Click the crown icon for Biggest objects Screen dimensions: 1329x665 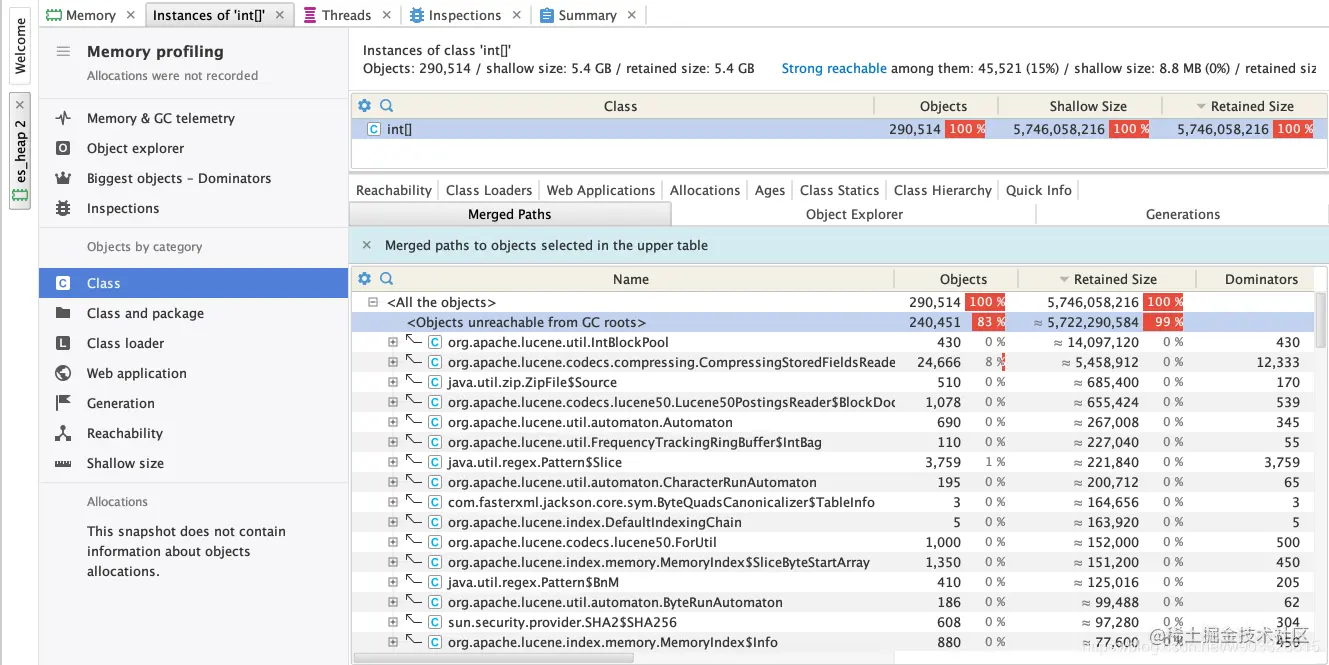(63, 178)
